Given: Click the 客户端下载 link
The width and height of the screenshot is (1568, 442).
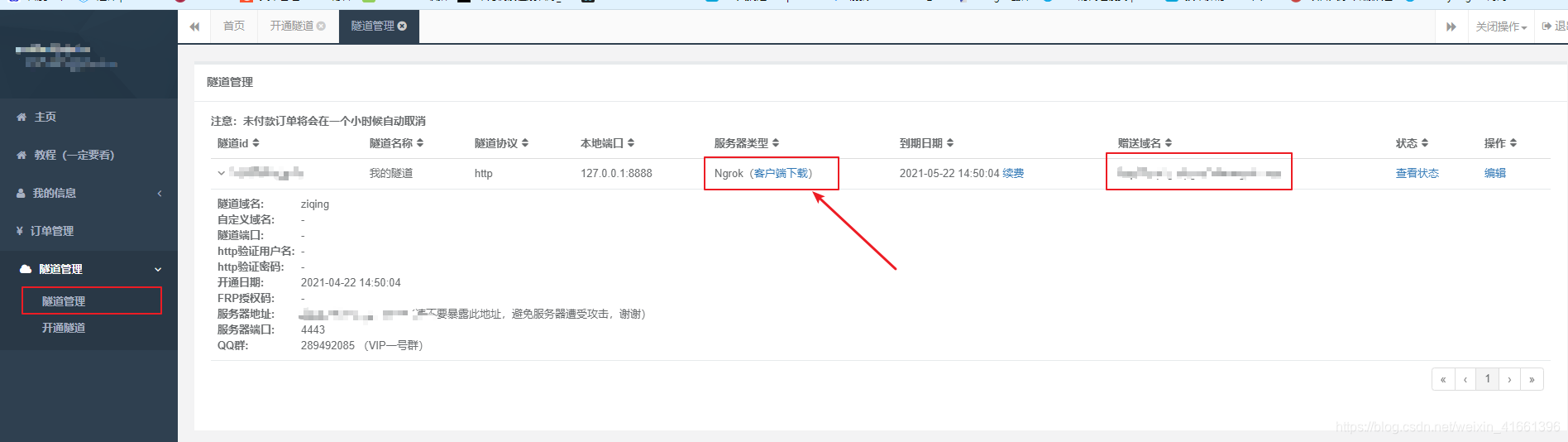Looking at the screenshot, I should point(782,174).
